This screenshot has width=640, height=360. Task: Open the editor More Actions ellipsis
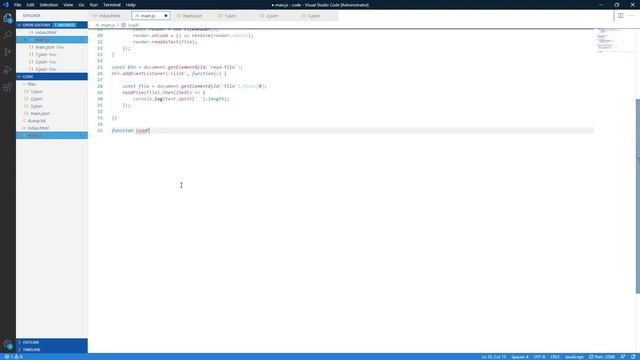click(x=631, y=16)
